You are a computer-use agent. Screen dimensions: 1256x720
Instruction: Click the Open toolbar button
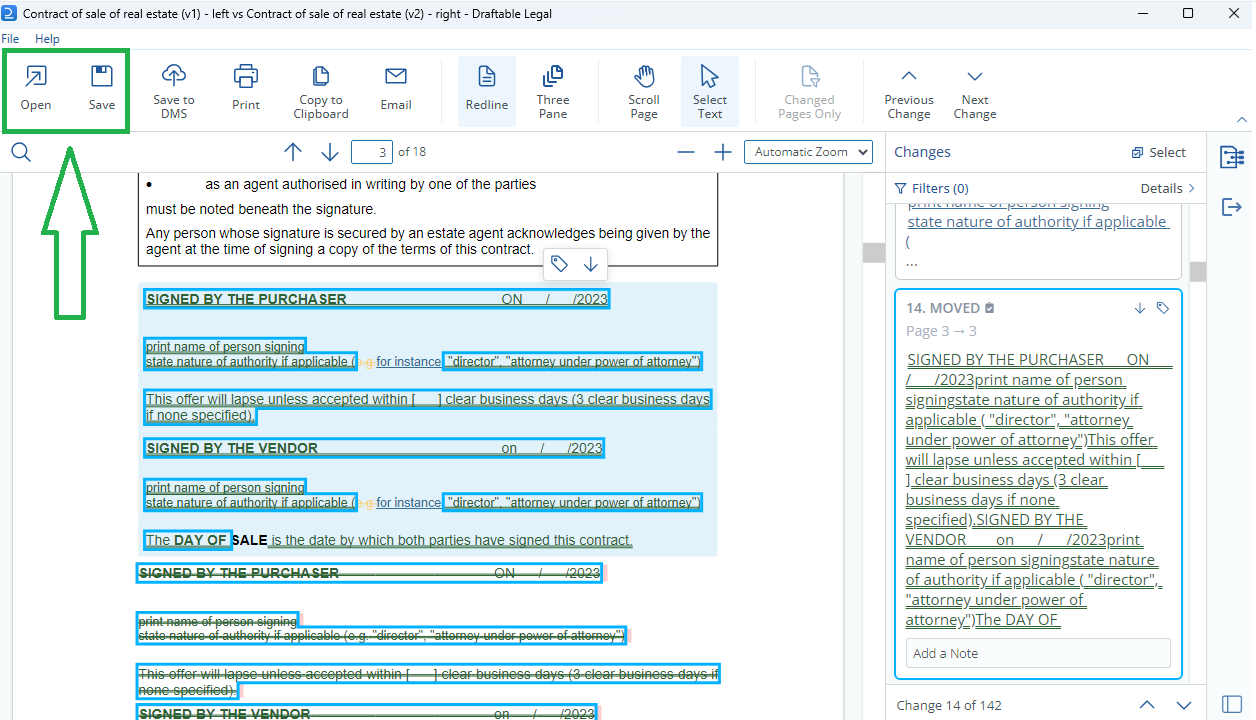pos(36,88)
